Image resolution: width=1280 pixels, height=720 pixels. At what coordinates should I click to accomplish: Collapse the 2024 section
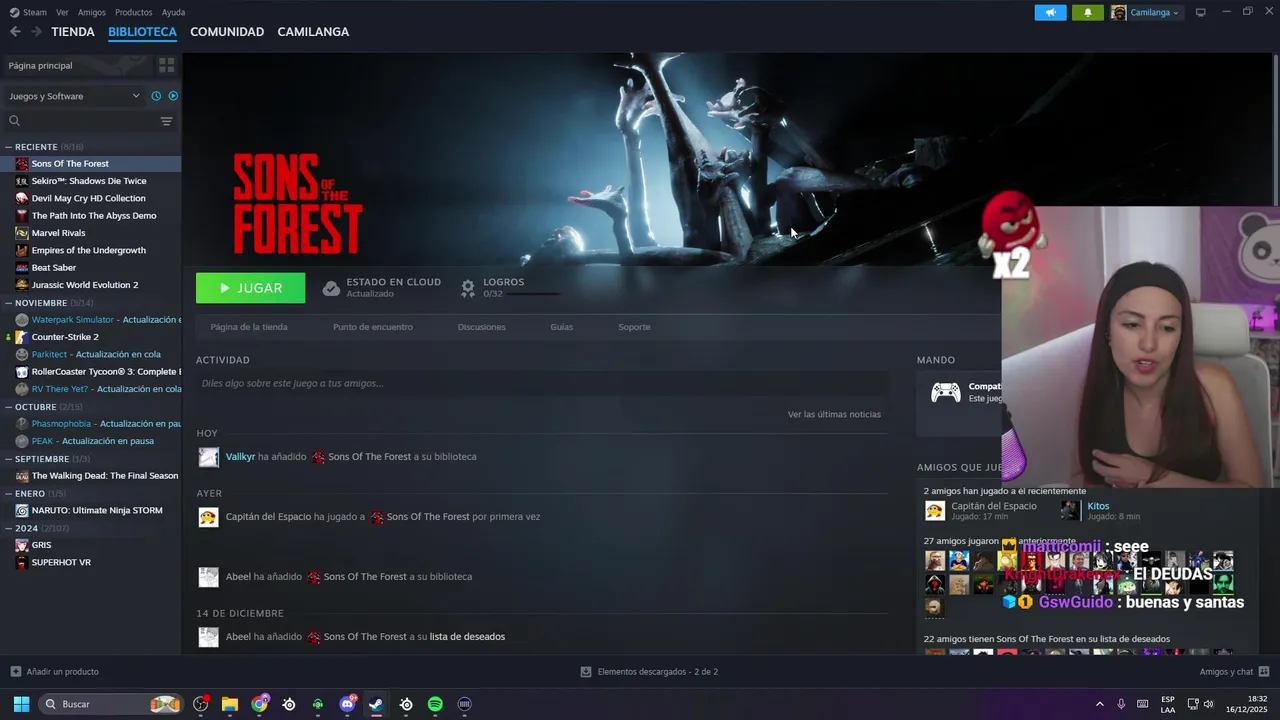[9, 528]
